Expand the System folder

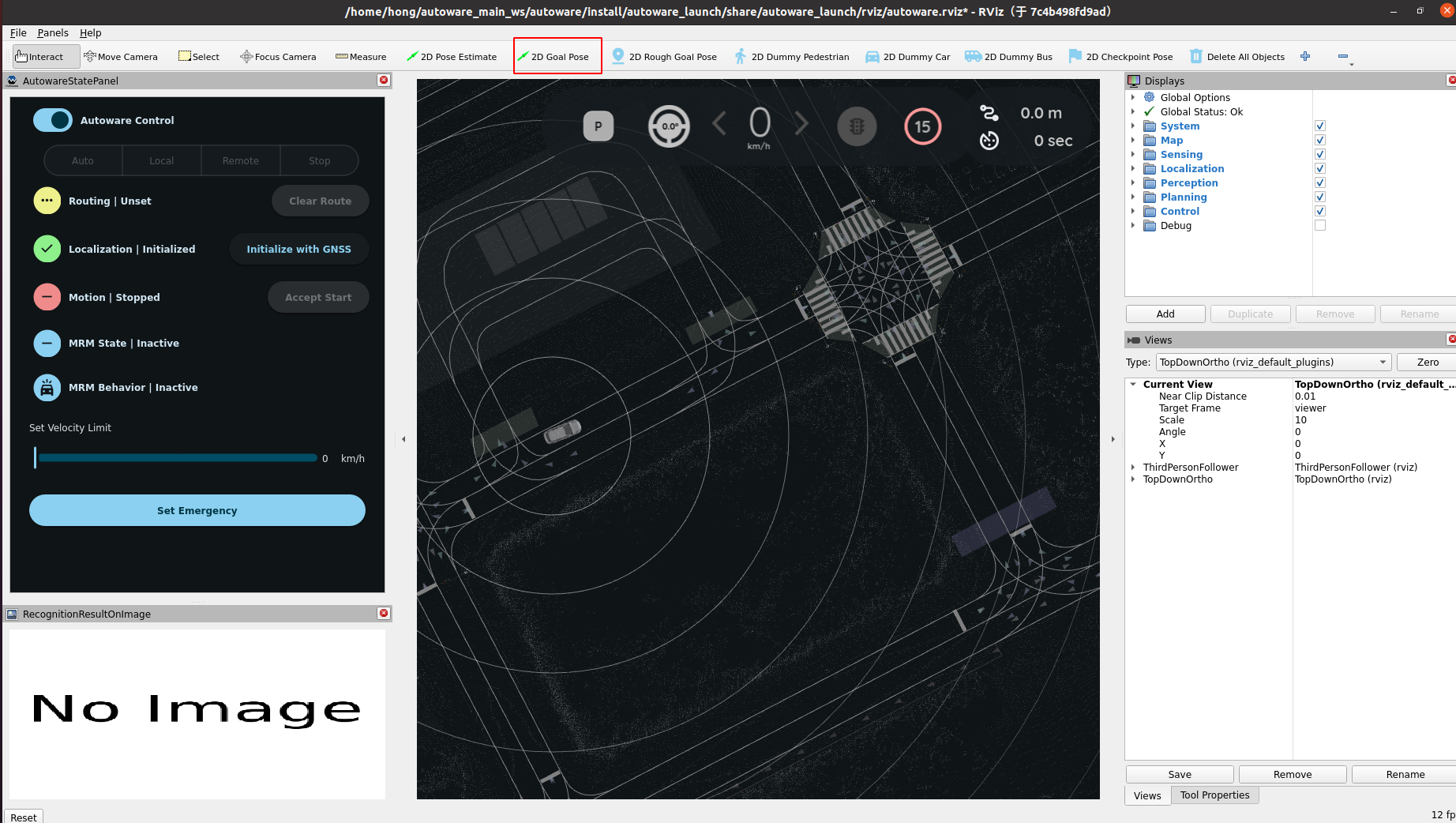click(1133, 126)
